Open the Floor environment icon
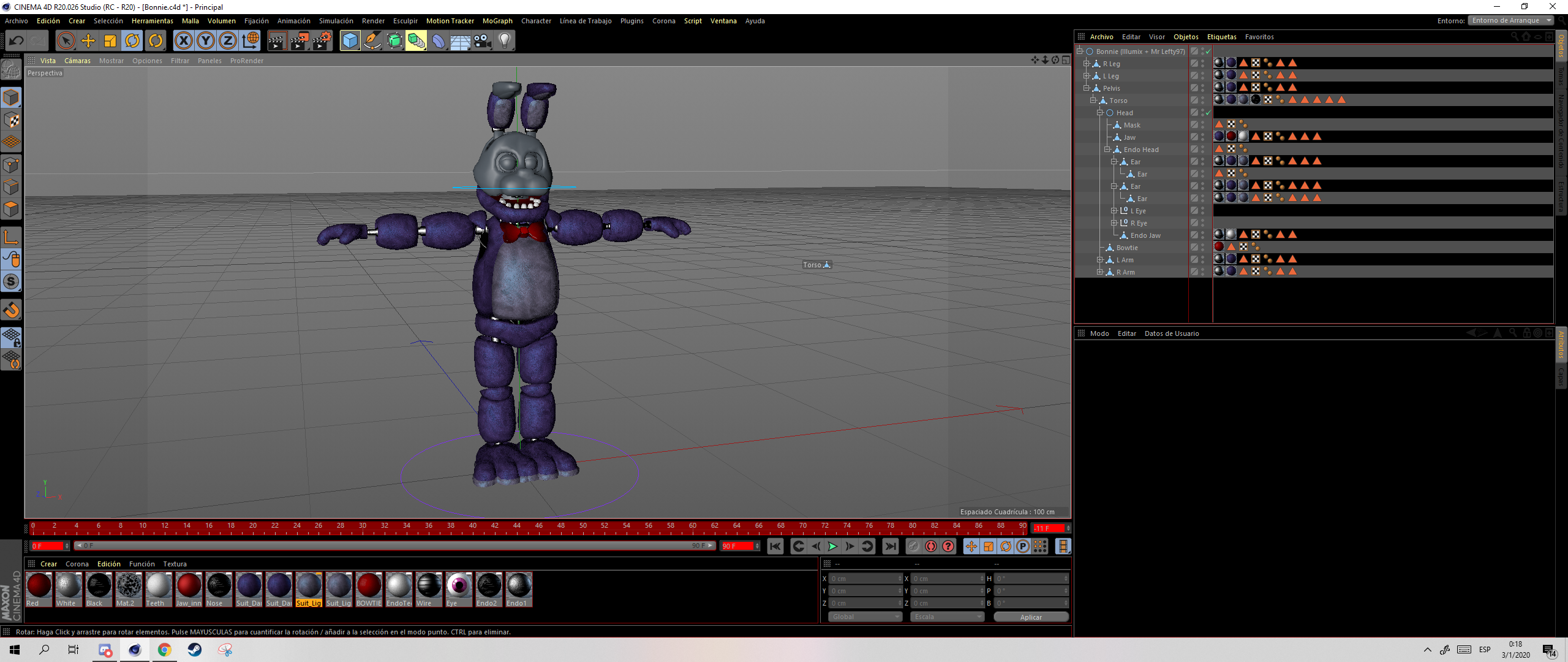Viewport: 1568px width, 662px height. (x=460, y=41)
